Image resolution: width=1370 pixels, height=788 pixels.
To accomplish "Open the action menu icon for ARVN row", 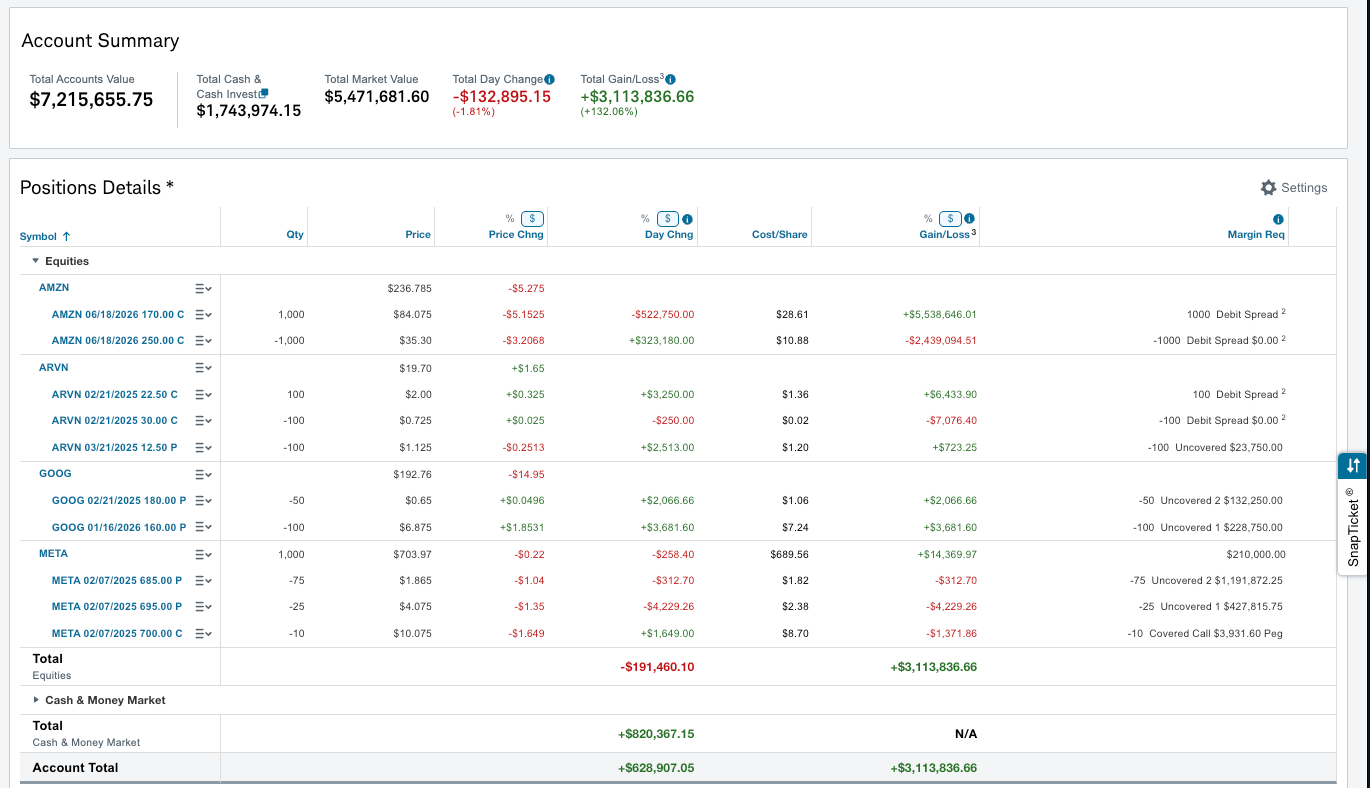I will point(203,368).
